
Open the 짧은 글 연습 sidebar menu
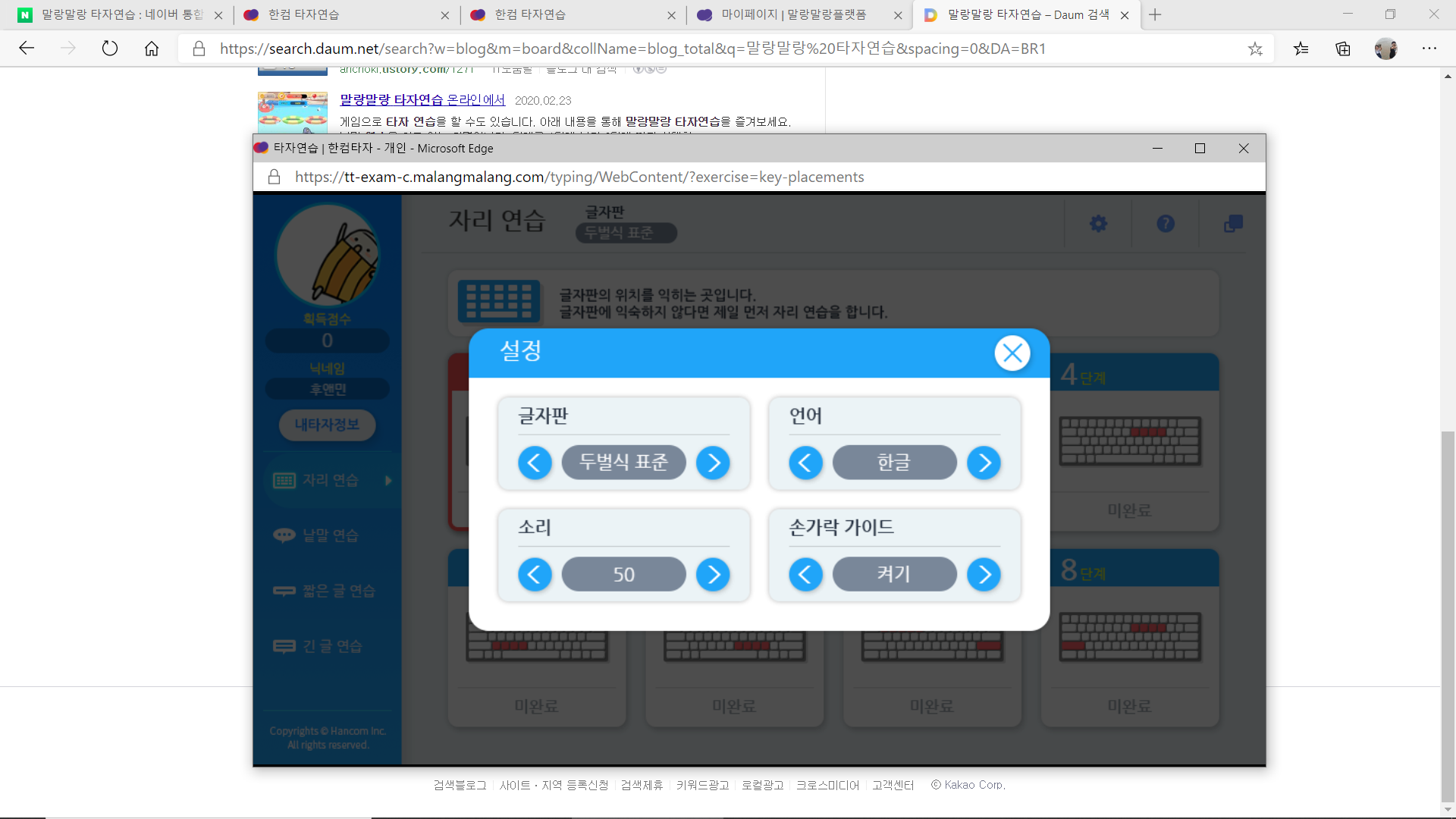(338, 591)
